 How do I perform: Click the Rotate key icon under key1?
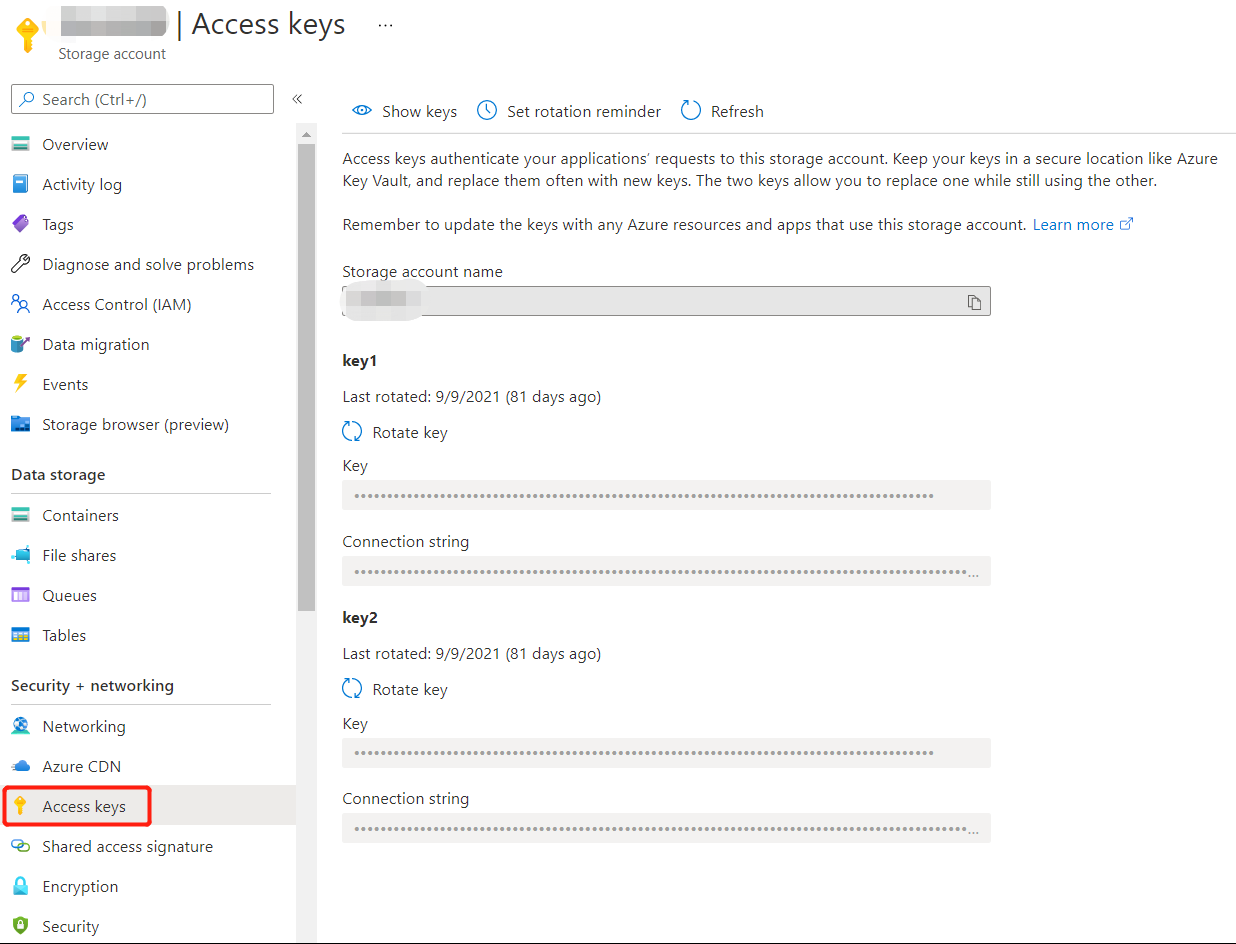[352, 432]
